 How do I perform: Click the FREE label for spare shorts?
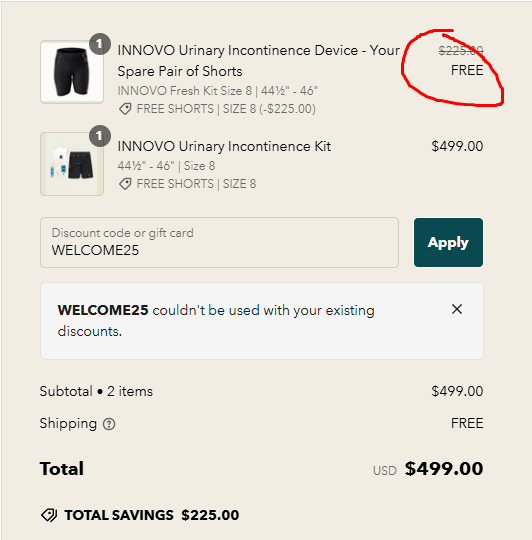467,70
